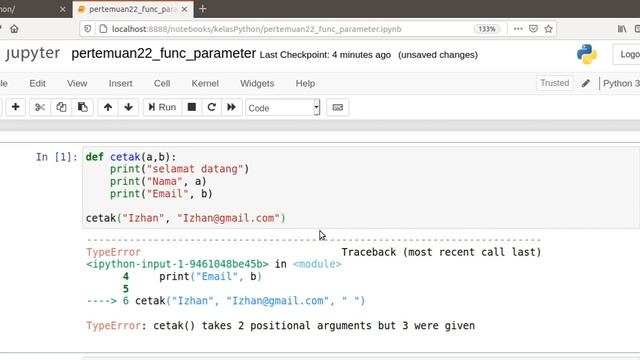Open the command palette keyboard icon
640x360 pixels.
pos(338,107)
